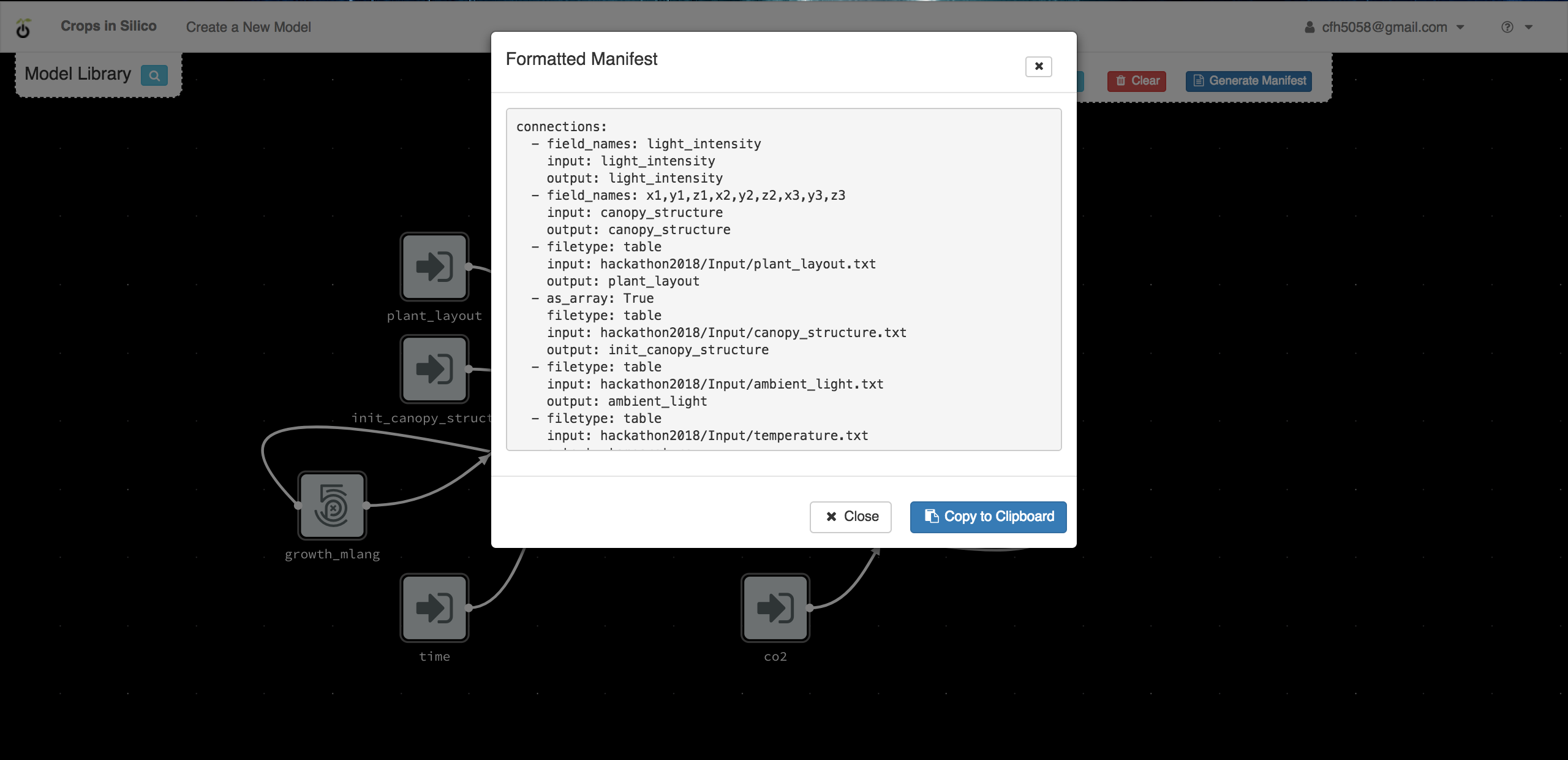1568x760 pixels.
Task: Click the 'connections:' line in manifest
Action: [561, 127]
